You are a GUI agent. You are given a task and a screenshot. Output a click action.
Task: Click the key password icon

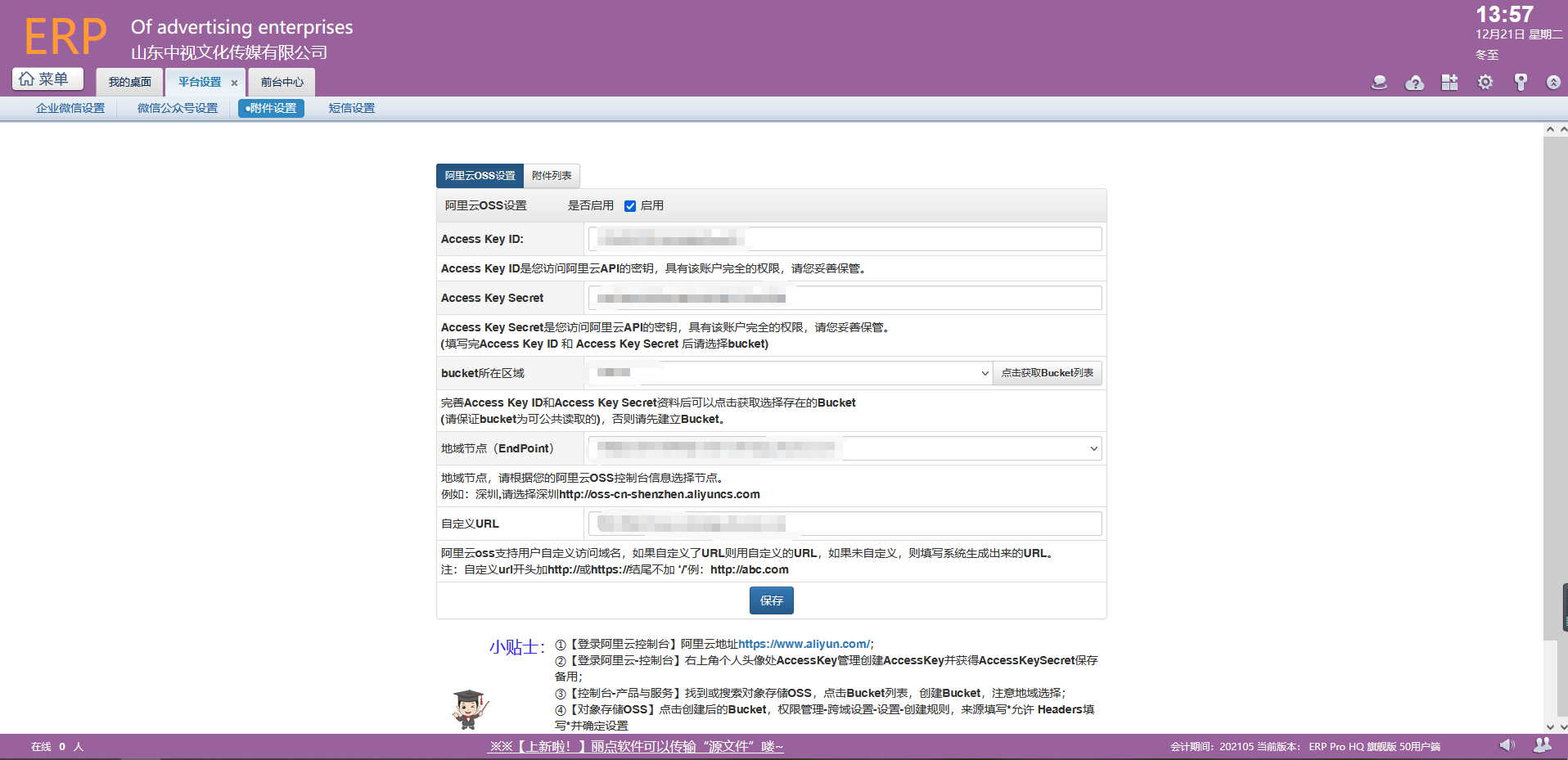click(1521, 82)
